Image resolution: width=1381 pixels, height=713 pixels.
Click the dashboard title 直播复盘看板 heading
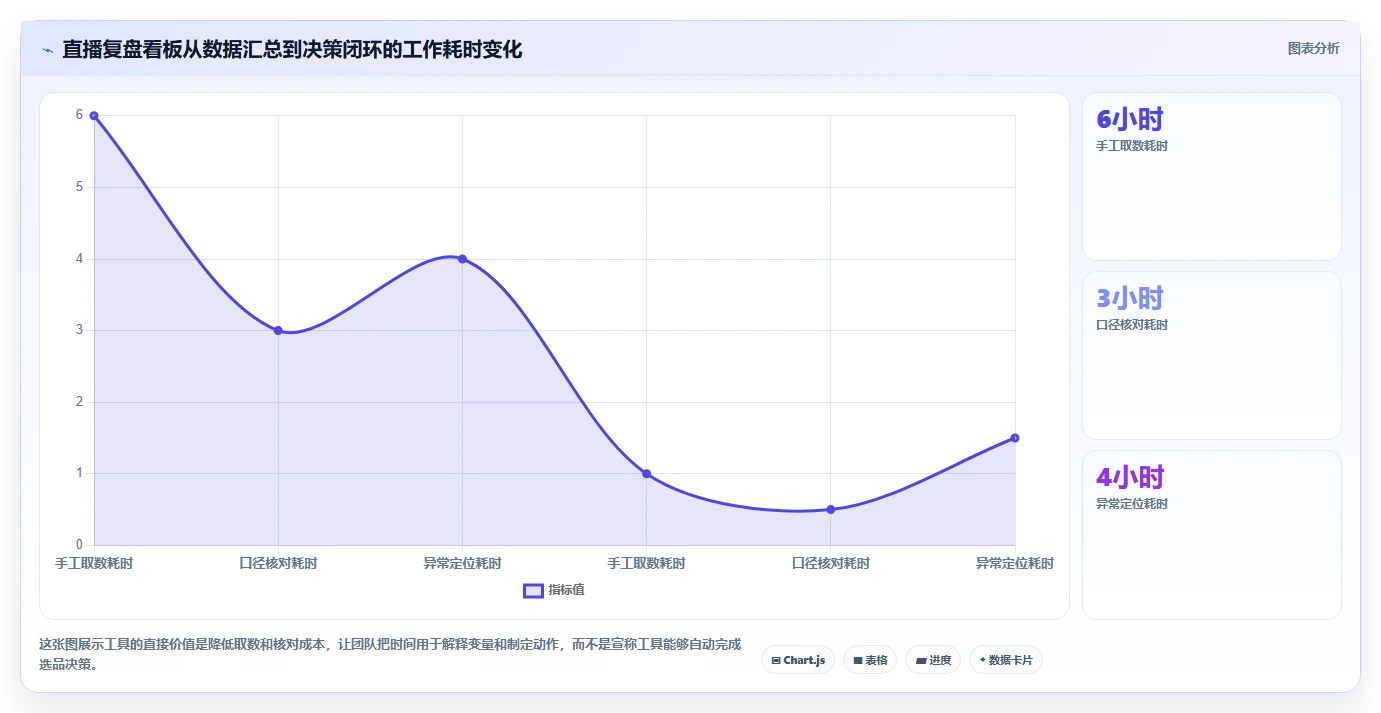292,49
